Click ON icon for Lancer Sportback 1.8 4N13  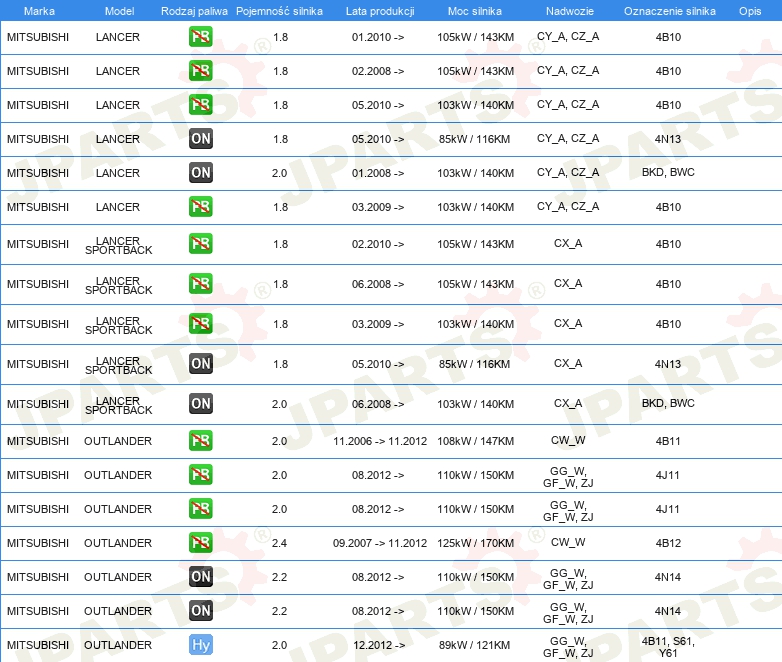pos(201,364)
